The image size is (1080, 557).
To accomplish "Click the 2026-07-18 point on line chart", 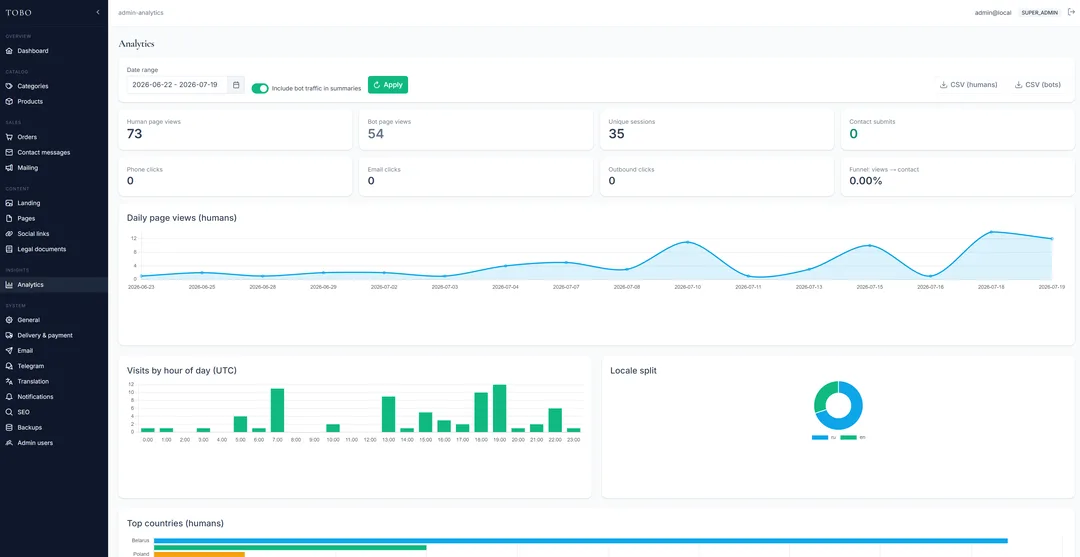I will tap(991, 232).
